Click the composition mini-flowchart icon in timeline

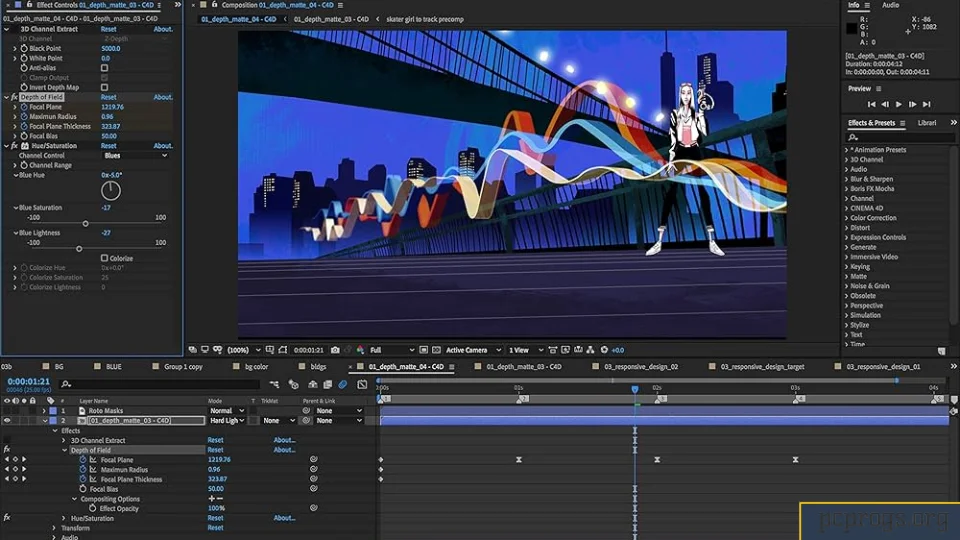[x=274, y=384]
